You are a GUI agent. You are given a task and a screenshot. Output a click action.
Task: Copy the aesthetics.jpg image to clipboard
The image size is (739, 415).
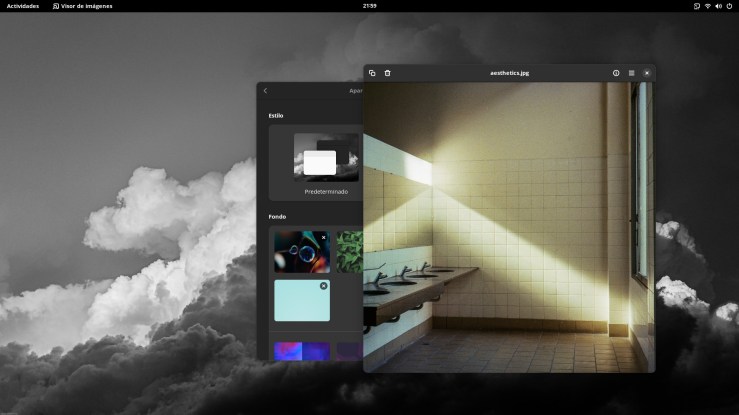372,73
